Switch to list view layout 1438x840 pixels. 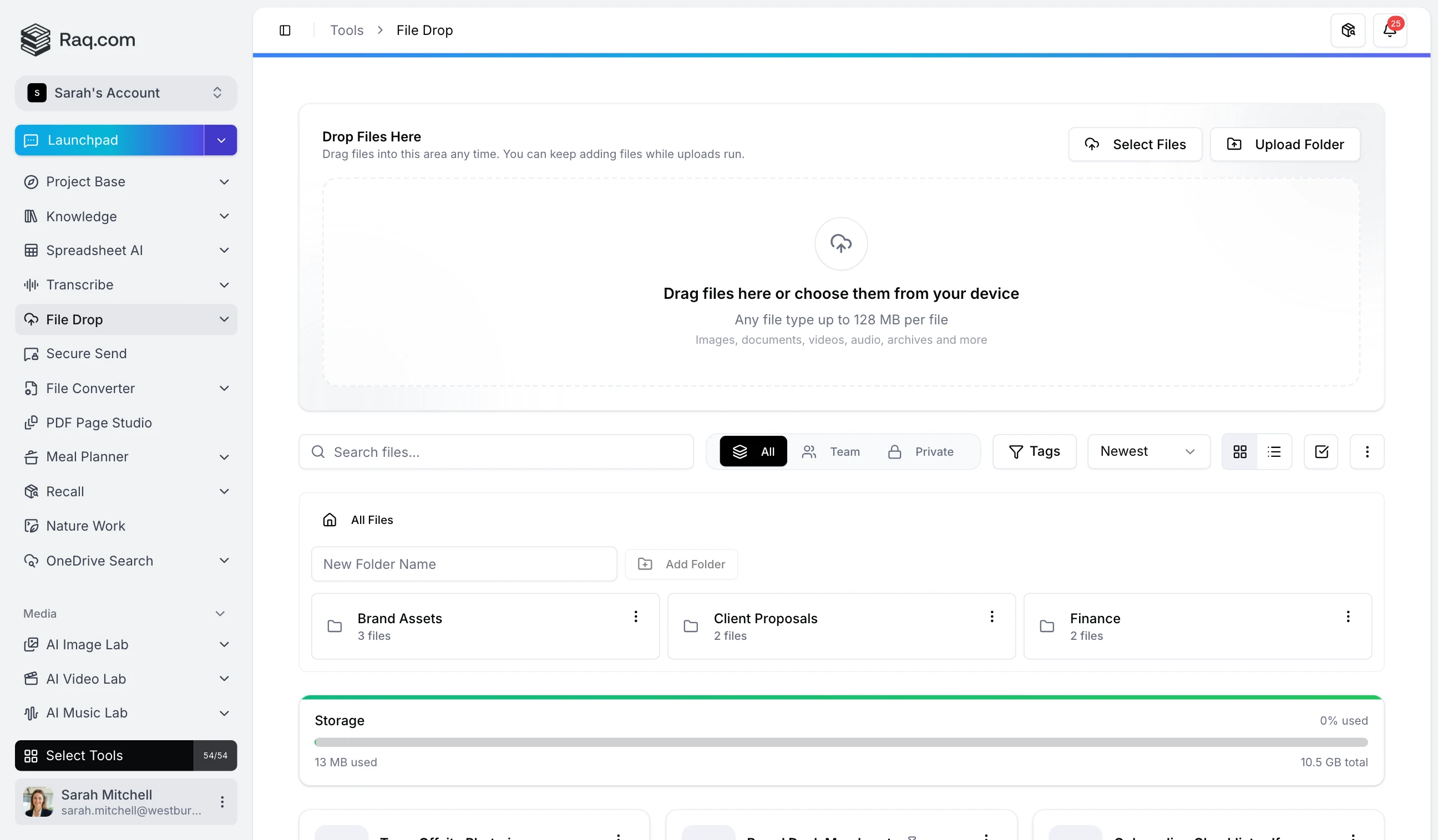[x=1274, y=452]
